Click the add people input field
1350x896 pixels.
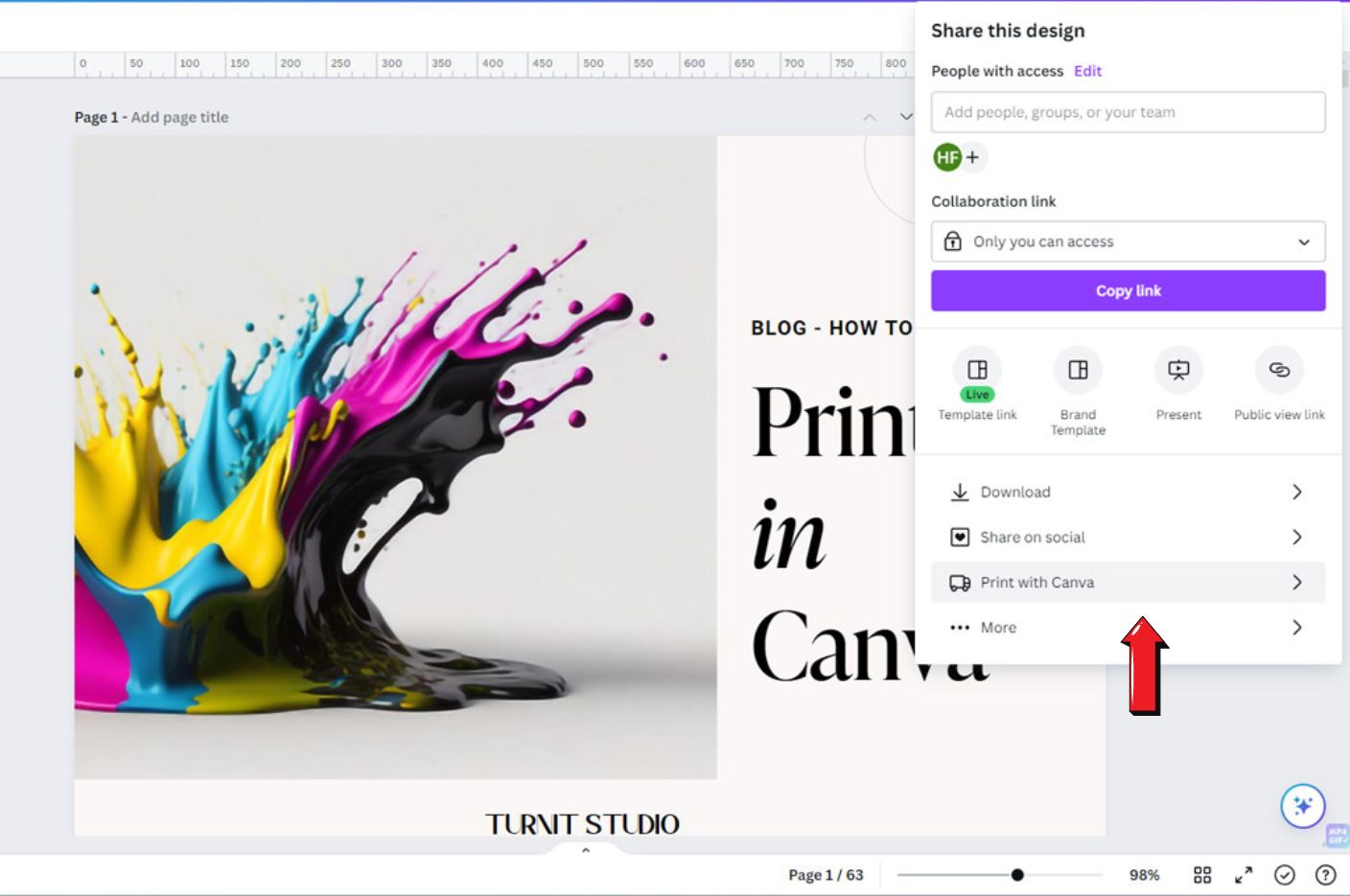(1128, 112)
